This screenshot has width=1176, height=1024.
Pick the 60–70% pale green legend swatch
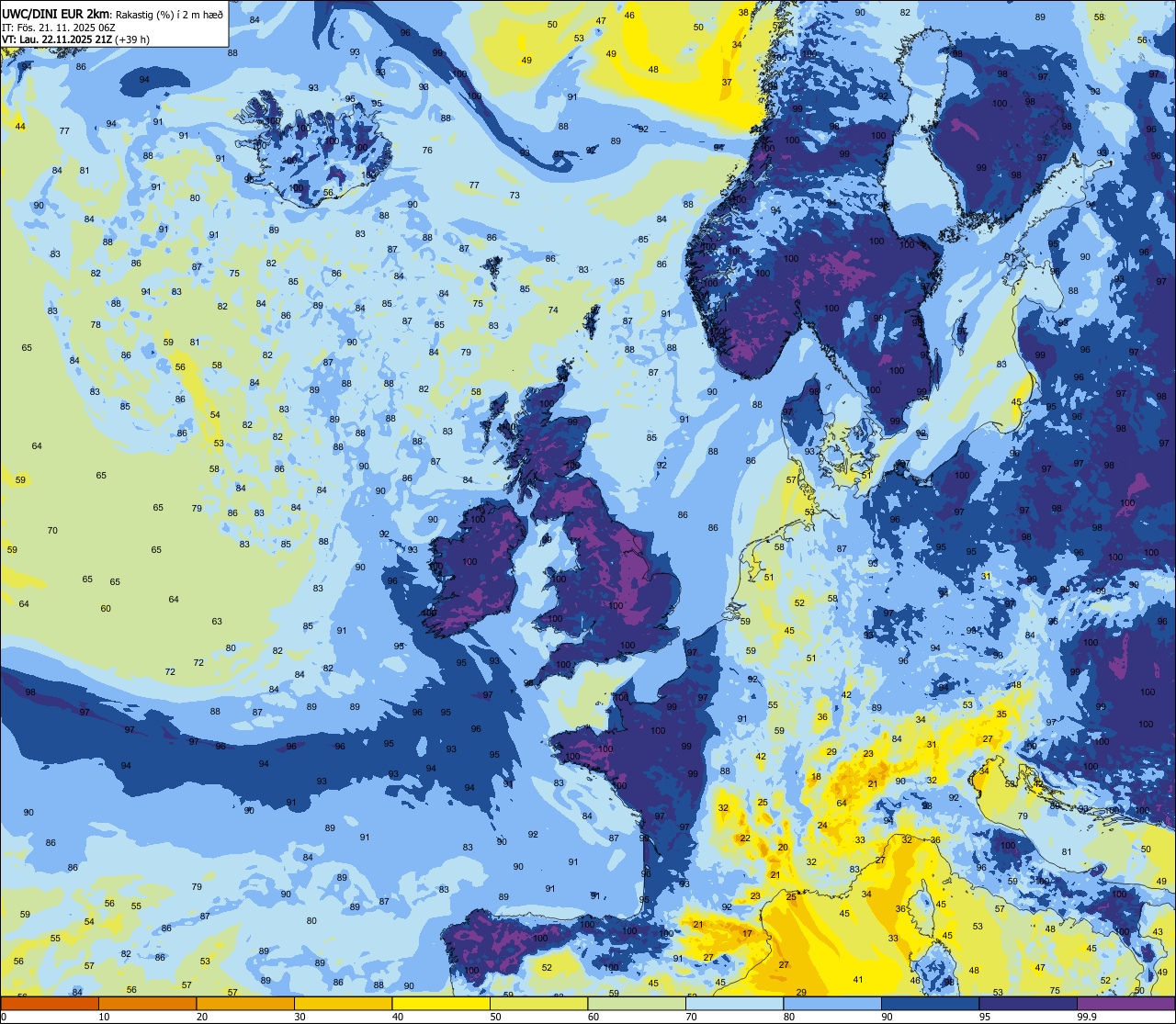637,1003
